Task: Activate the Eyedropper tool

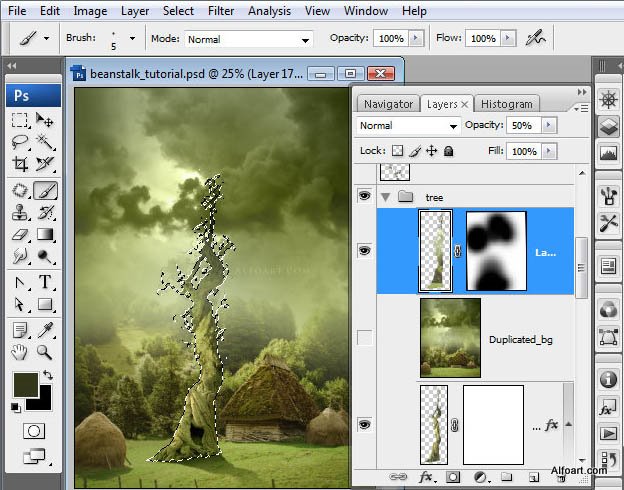Action: tap(45, 329)
